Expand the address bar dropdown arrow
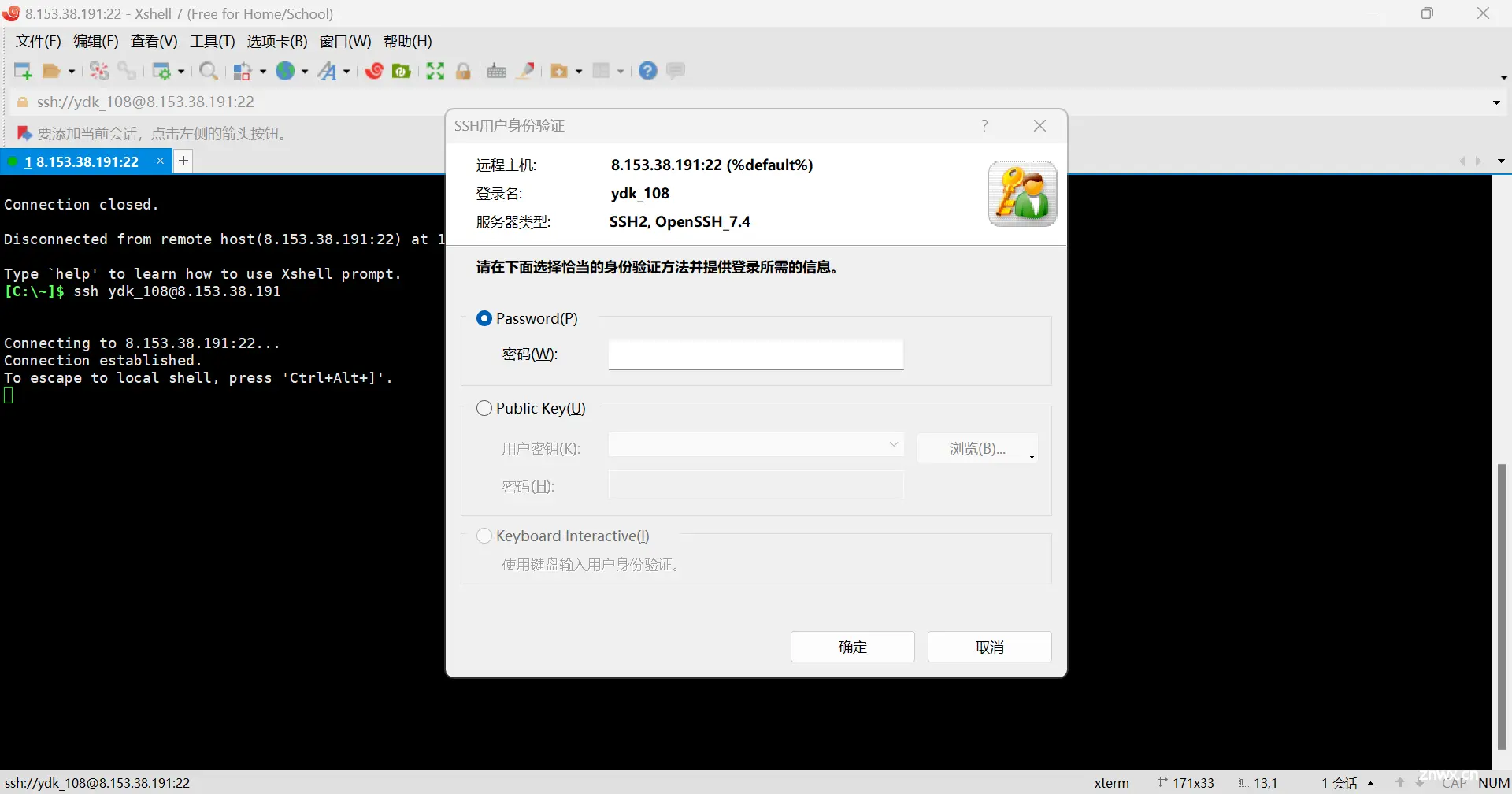 pyautogui.click(x=1496, y=102)
